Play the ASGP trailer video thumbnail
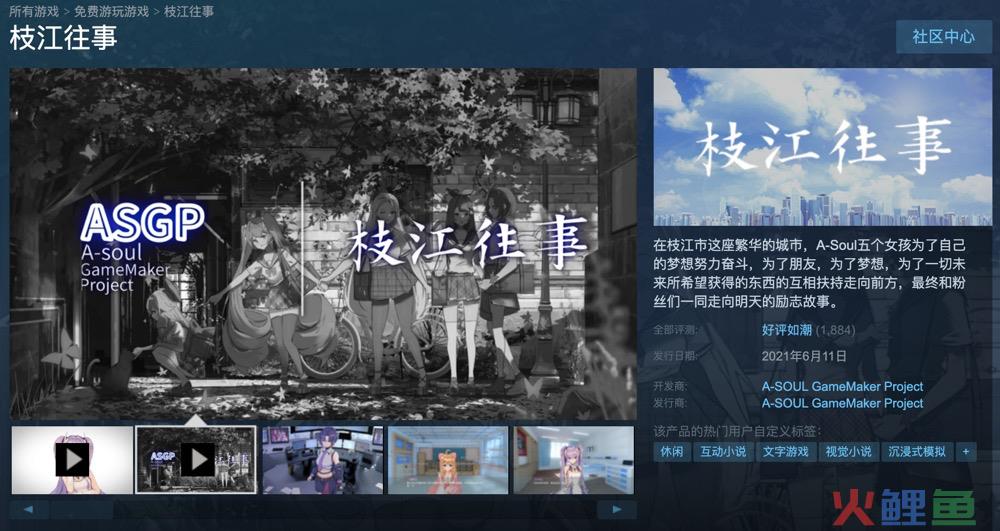The image size is (1000, 531). (x=196, y=460)
